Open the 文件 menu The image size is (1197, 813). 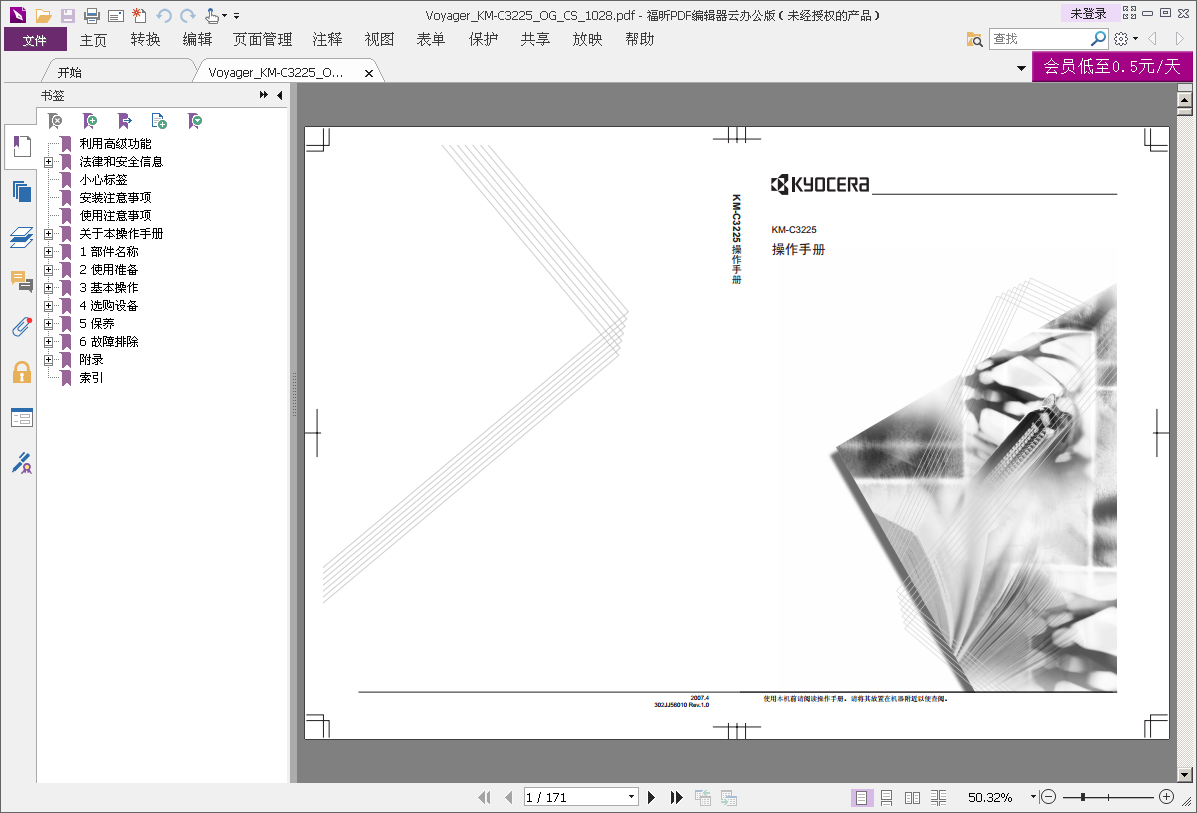click(x=35, y=40)
